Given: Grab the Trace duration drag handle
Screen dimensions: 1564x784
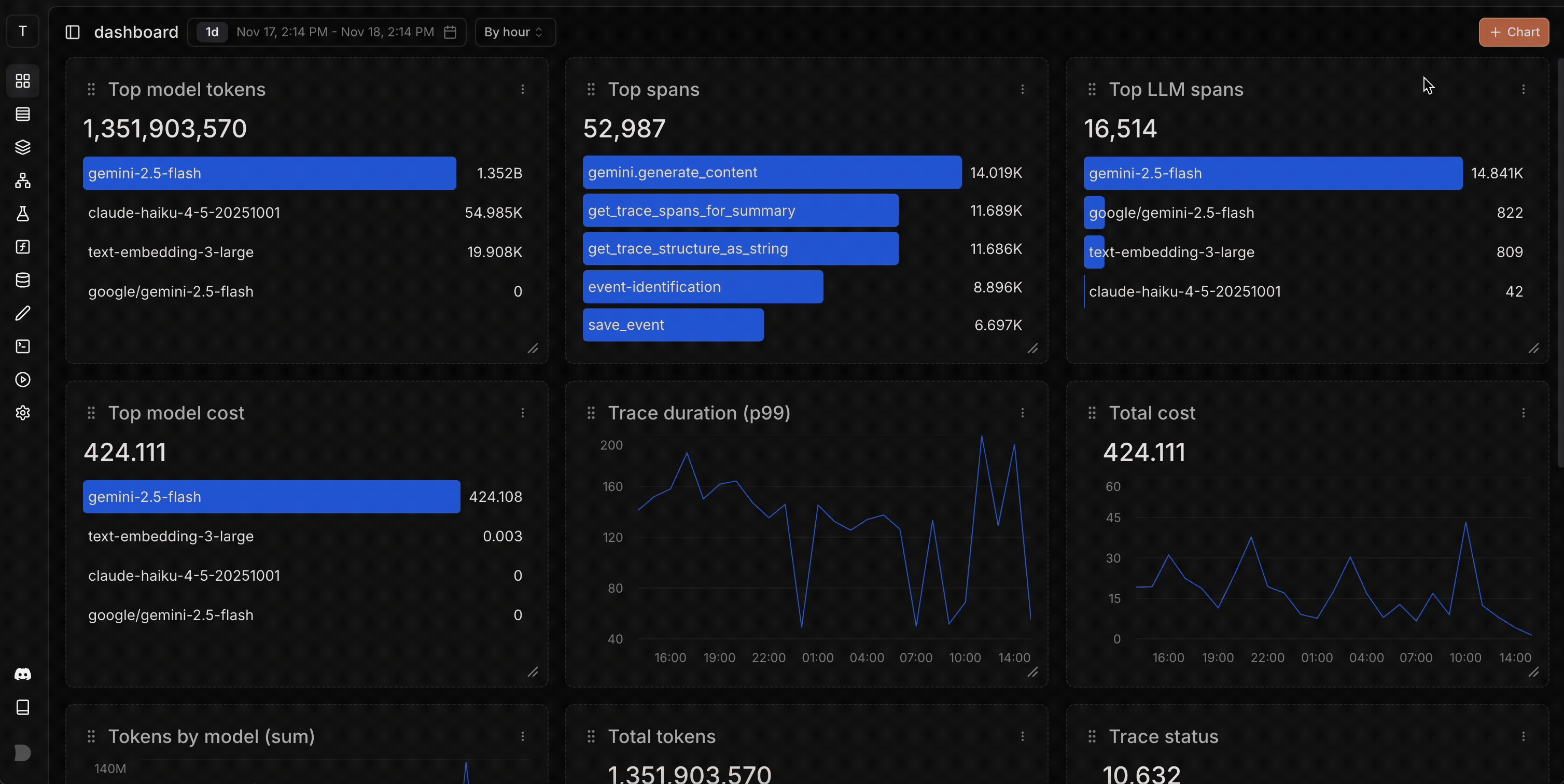Looking at the screenshot, I should (x=591, y=413).
